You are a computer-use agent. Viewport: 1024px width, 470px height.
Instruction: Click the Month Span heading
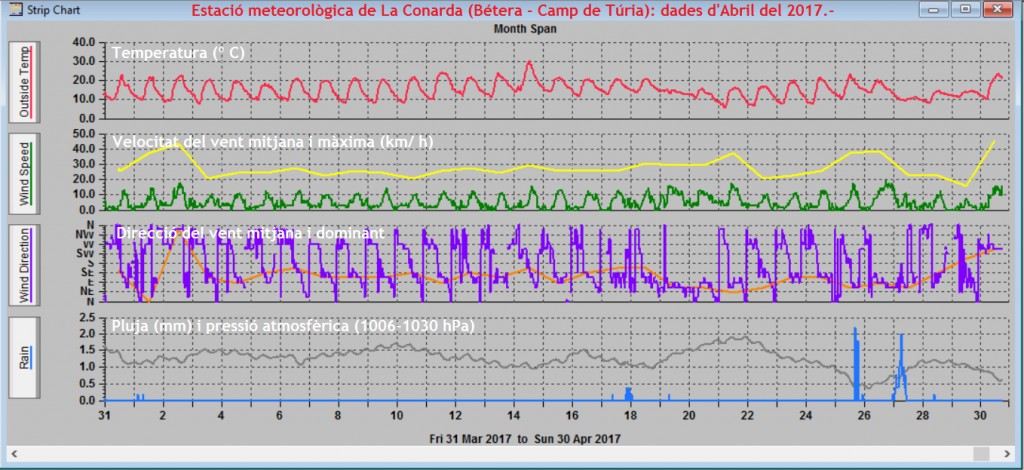pos(526,29)
